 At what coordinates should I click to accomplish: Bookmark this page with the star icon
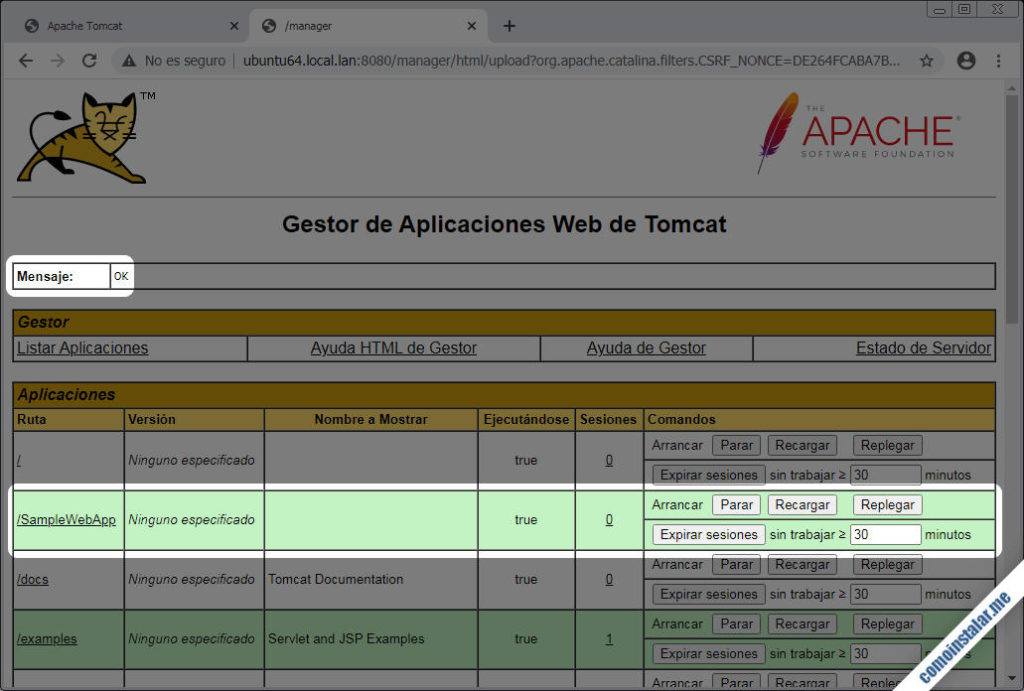coord(926,61)
